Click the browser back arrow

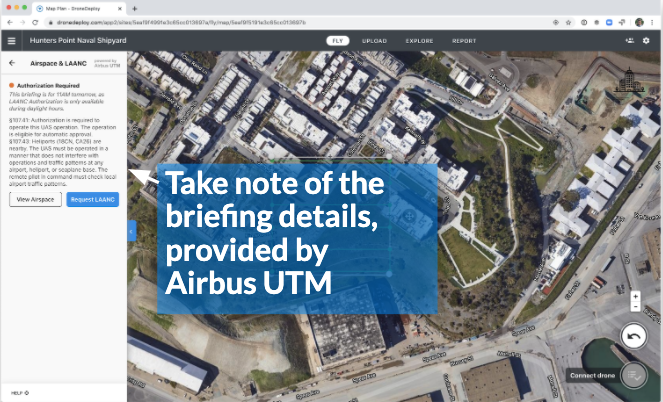10,22
